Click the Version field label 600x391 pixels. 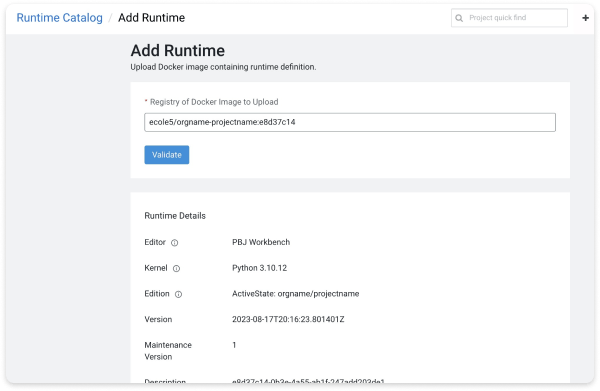tap(158, 319)
